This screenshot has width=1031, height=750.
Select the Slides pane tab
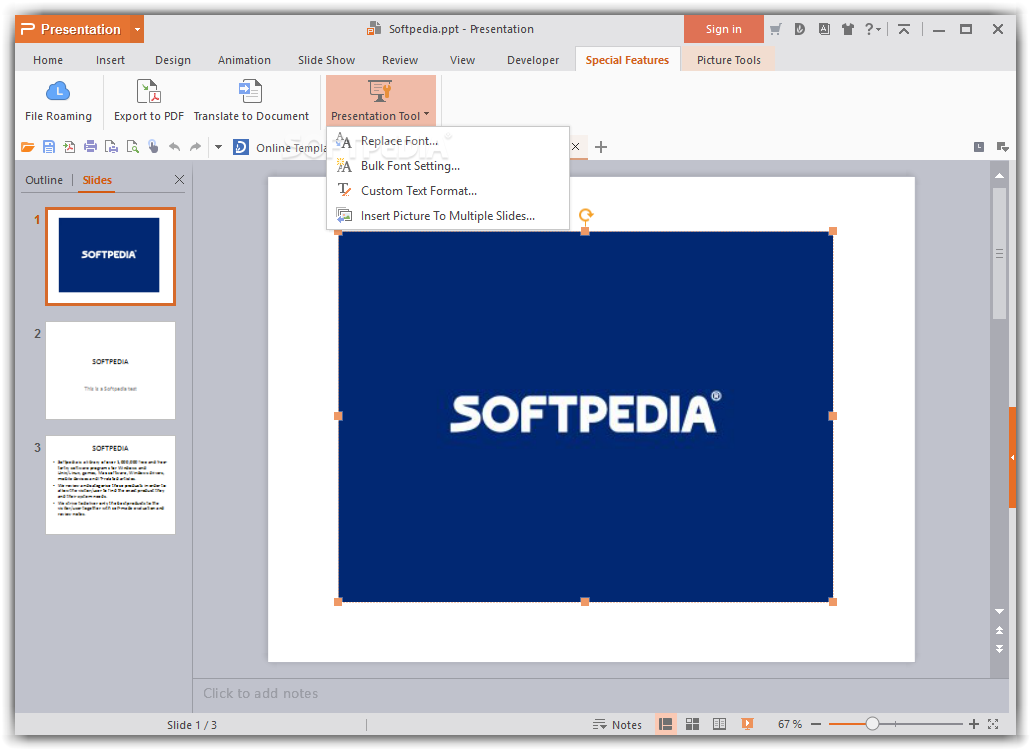[97, 180]
